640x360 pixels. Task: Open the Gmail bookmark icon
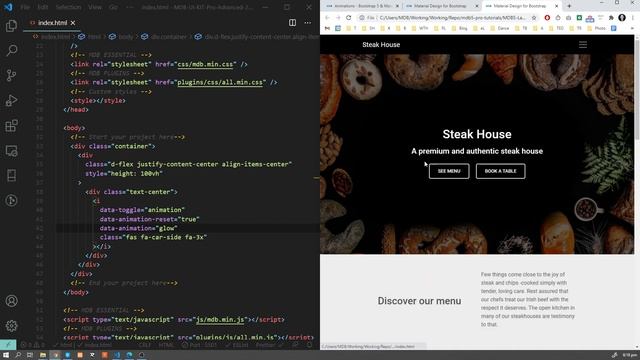327,28
